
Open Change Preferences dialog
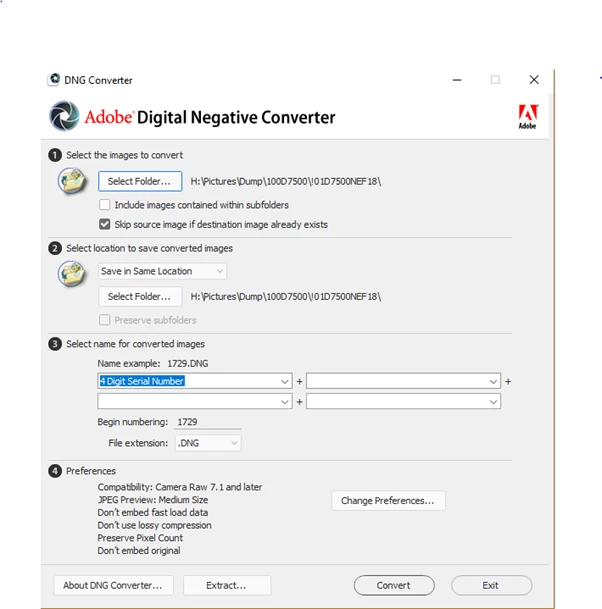pos(388,501)
